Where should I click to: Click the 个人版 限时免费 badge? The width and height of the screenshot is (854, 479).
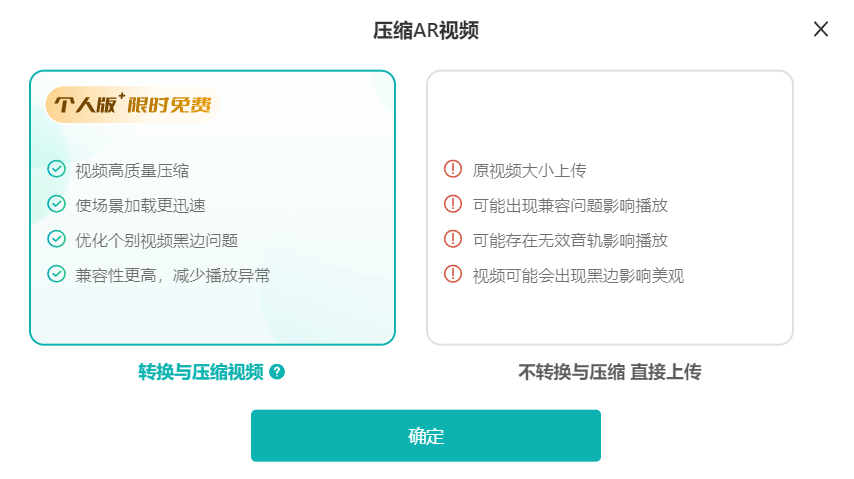coord(132,104)
